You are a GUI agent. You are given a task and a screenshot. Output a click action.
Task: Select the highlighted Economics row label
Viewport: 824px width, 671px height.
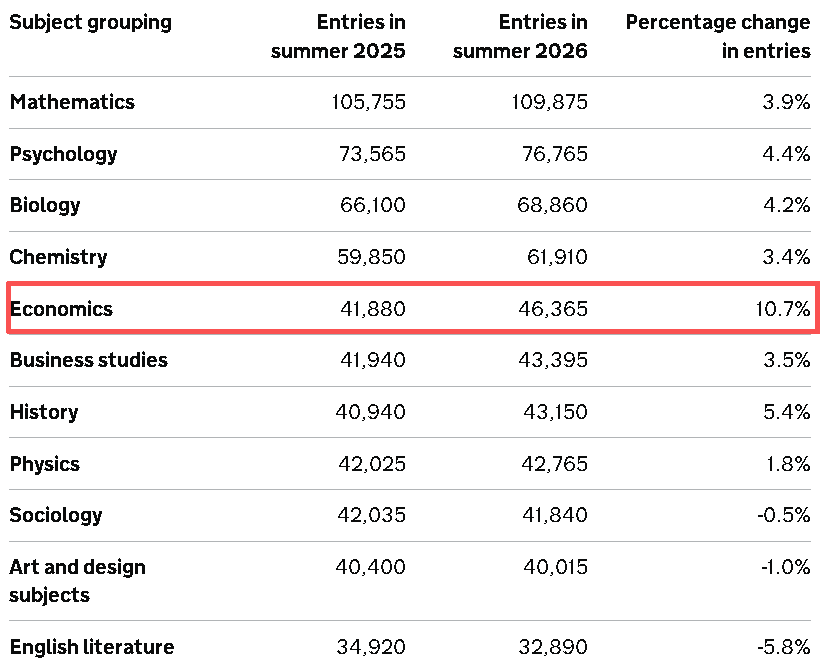[x=61, y=309]
